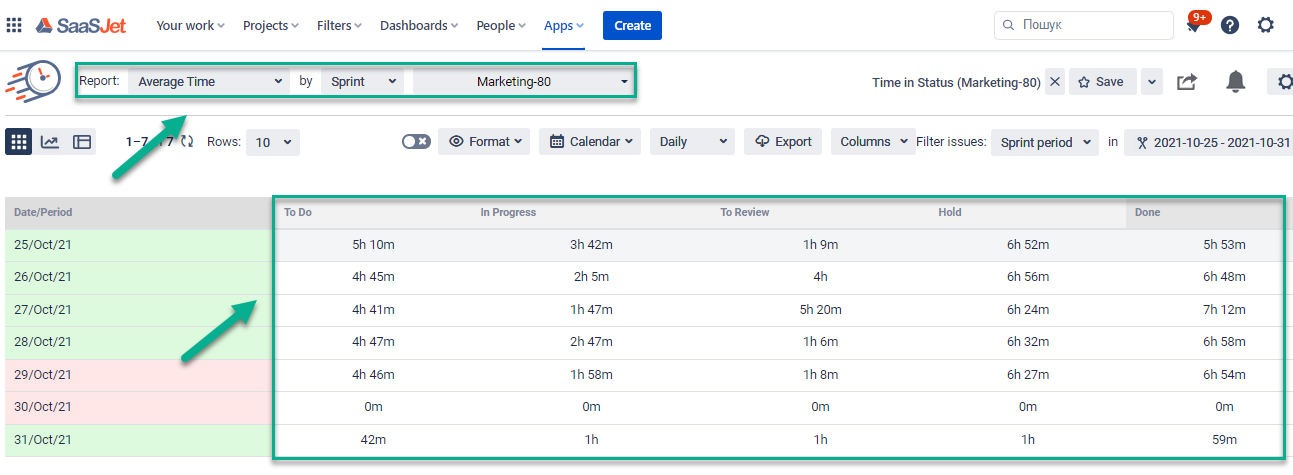Open the Jira settings gear
Screen dimensions: 1293x475
[x=1266, y=25]
